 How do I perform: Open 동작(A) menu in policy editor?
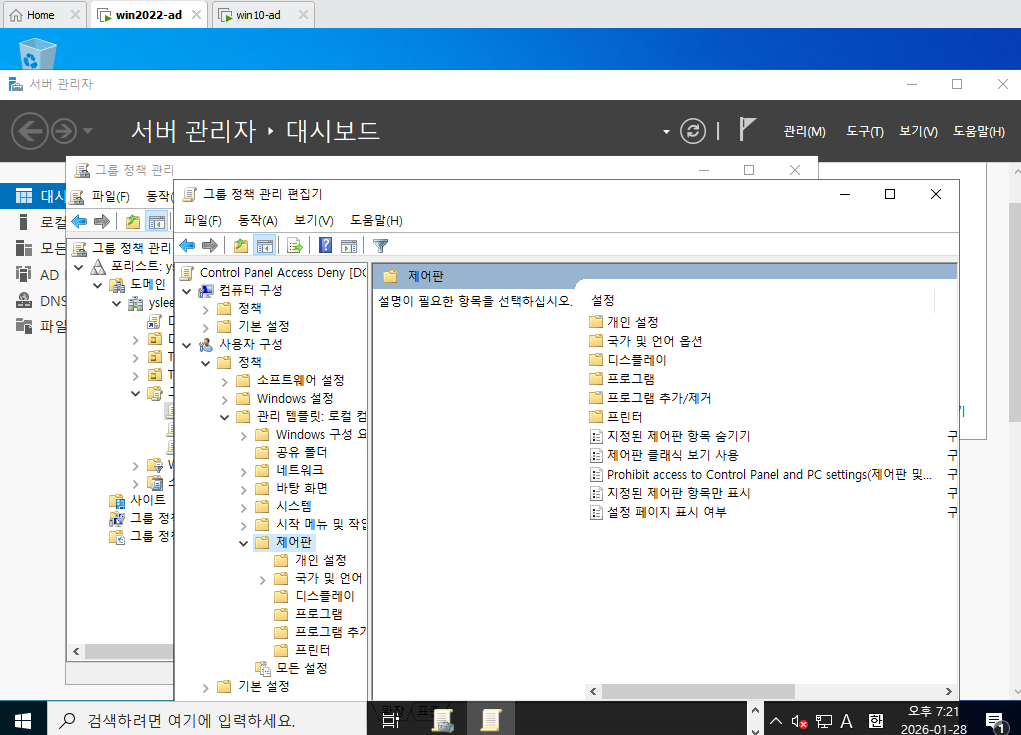[x=258, y=220]
